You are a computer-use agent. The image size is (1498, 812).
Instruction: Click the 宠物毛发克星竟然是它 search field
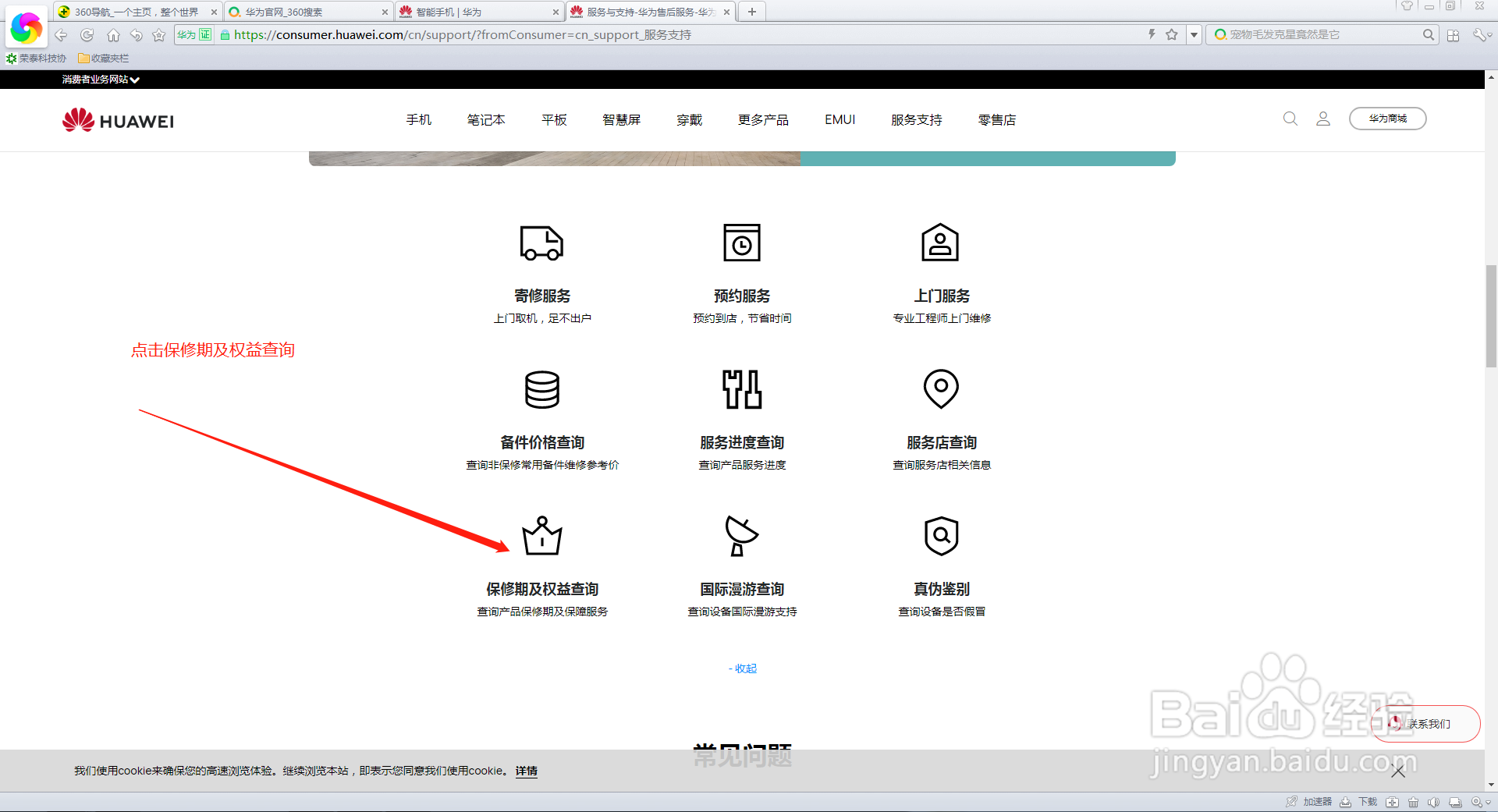(1311, 34)
